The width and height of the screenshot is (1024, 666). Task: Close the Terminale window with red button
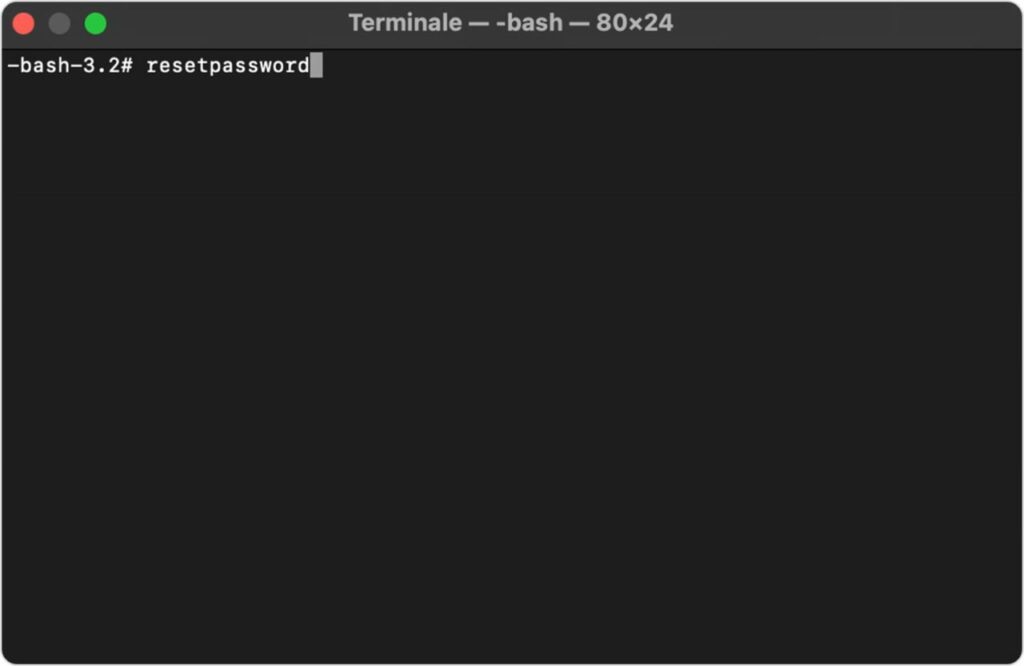click(23, 23)
